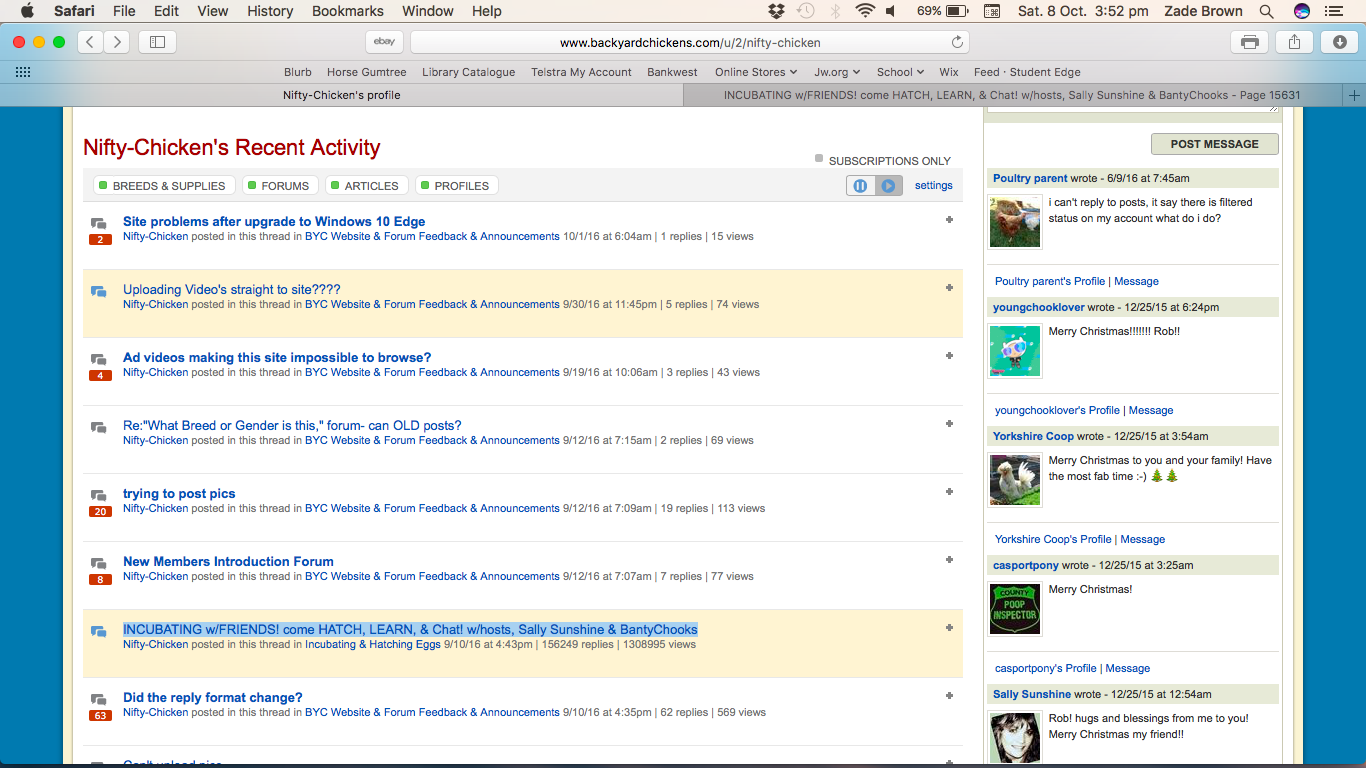The height and width of the screenshot is (768, 1366).
Task: Click the Post Message button
Action: point(1214,144)
